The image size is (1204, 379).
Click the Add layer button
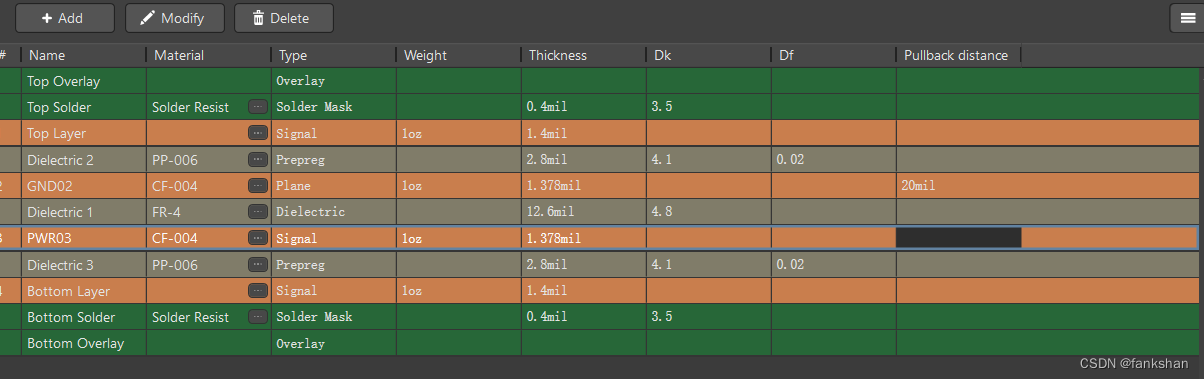coord(64,18)
